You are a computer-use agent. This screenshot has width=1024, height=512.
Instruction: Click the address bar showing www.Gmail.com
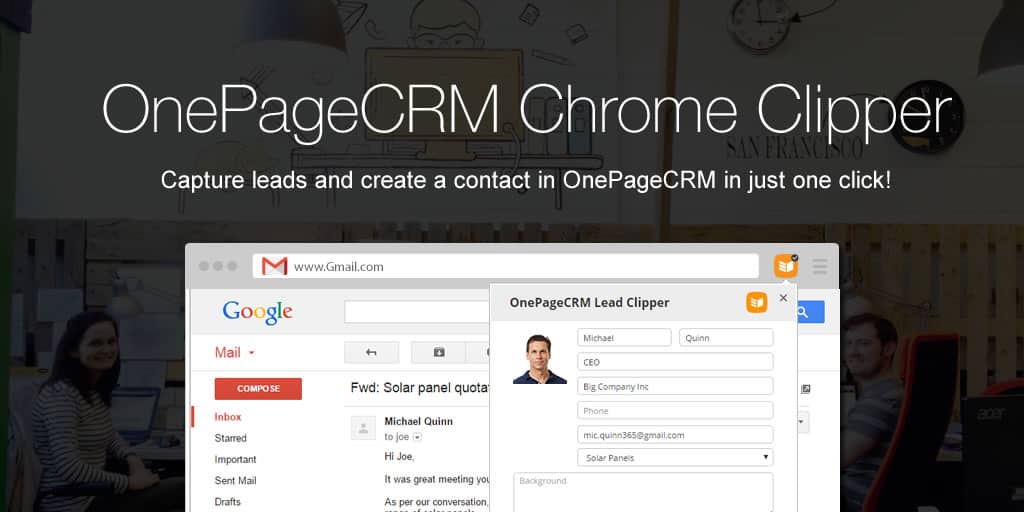pos(505,266)
